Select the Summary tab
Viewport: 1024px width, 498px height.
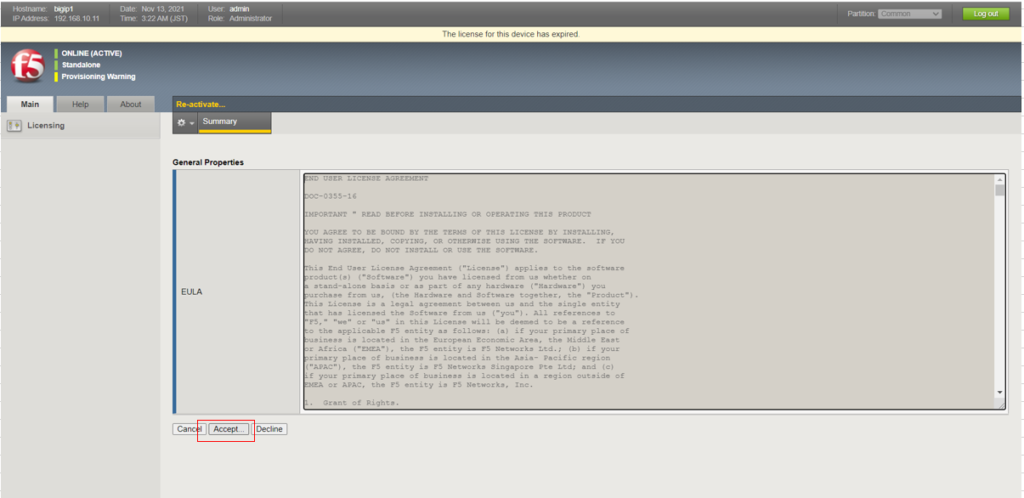pos(219,121)
